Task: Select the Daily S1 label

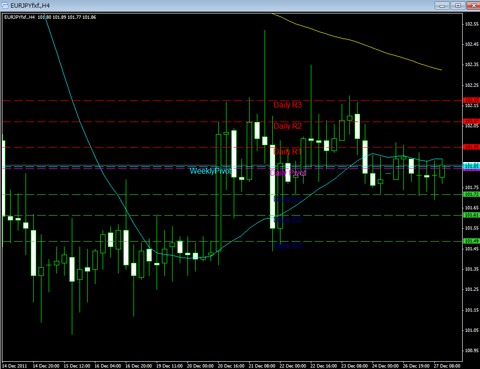Action: [287, 199]
